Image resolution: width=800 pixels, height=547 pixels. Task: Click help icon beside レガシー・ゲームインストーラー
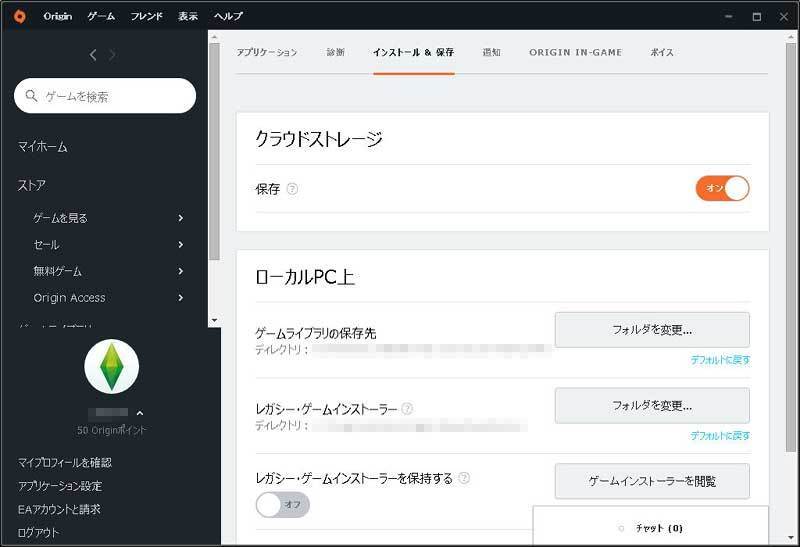click(407, 409)
